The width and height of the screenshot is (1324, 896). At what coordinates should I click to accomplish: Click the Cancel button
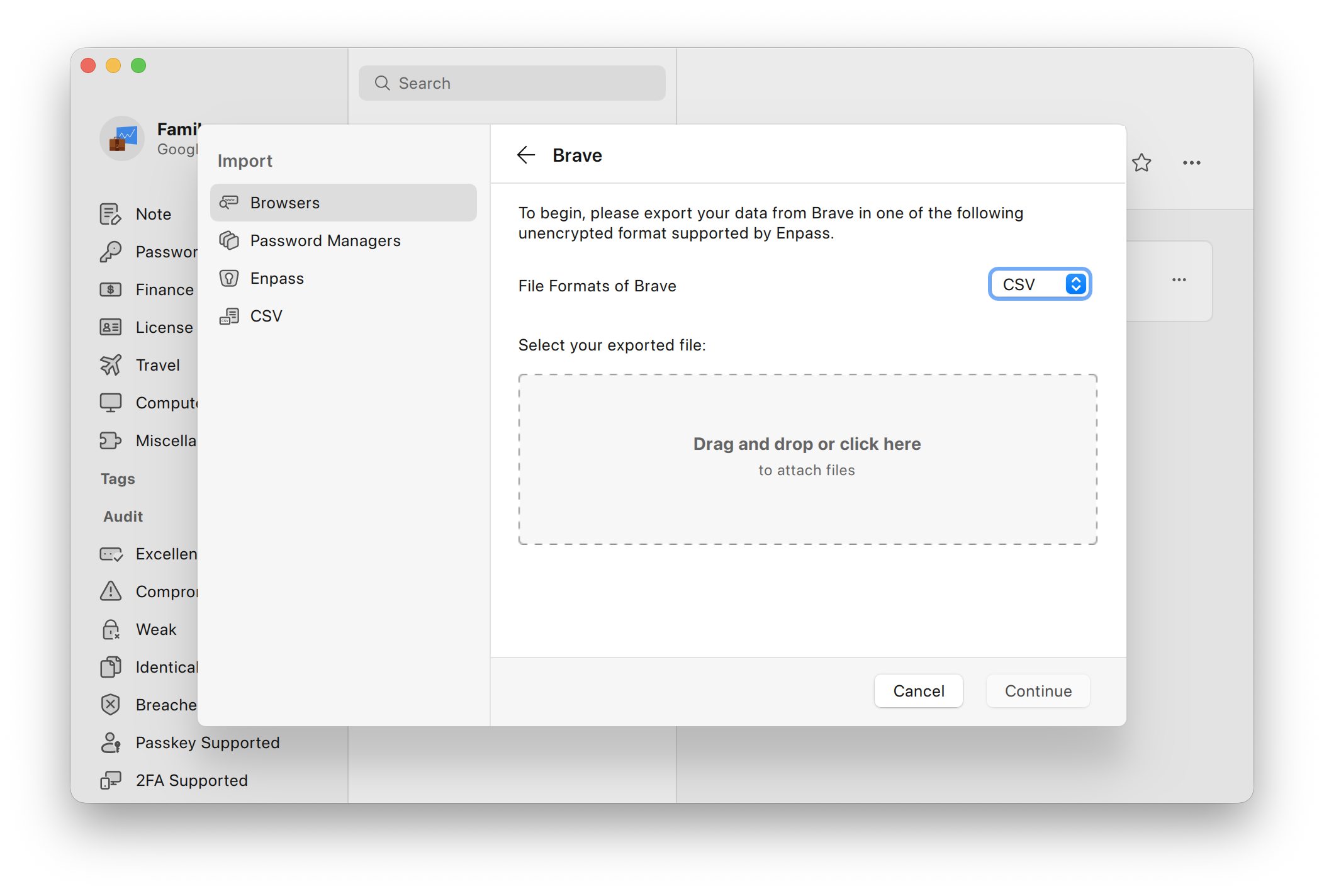pyautogui.click(x=919, y=691)
